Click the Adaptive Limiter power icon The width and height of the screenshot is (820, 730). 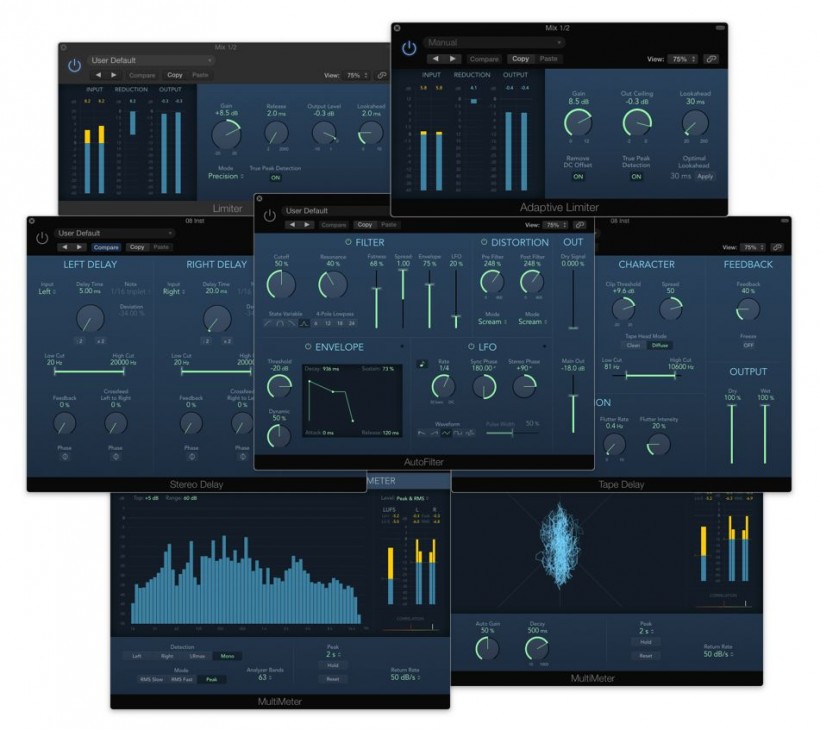click(408, 49)
